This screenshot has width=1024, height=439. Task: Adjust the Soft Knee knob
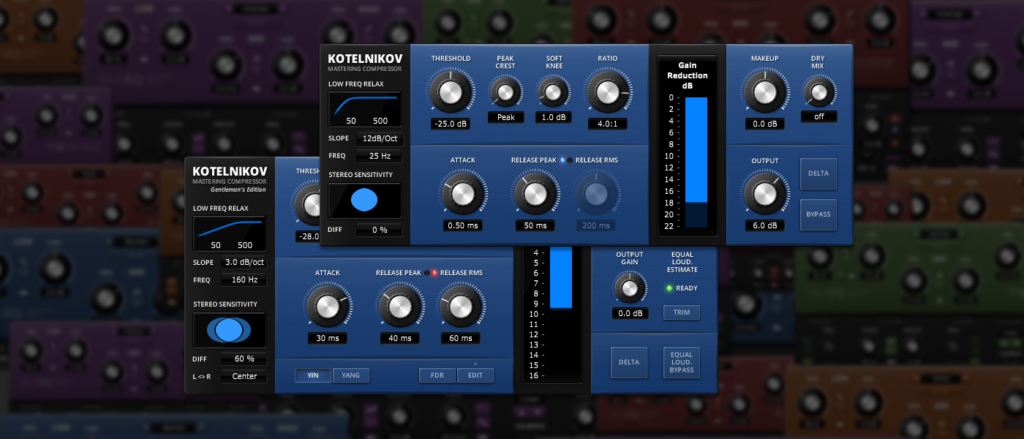pyautogui.click(x=553, y=92)
